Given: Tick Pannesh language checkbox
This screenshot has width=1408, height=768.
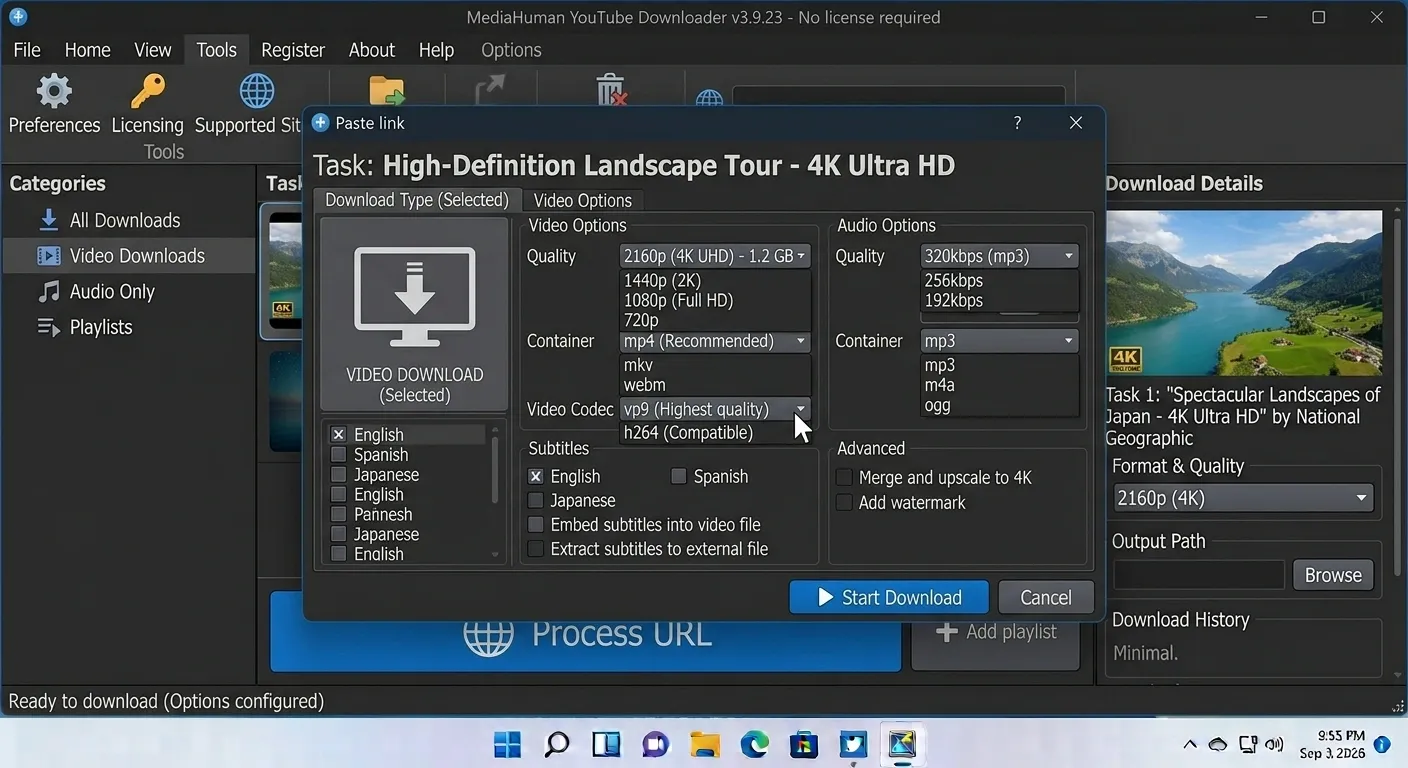Looking at the screenshot, I should tap(339, 514).
